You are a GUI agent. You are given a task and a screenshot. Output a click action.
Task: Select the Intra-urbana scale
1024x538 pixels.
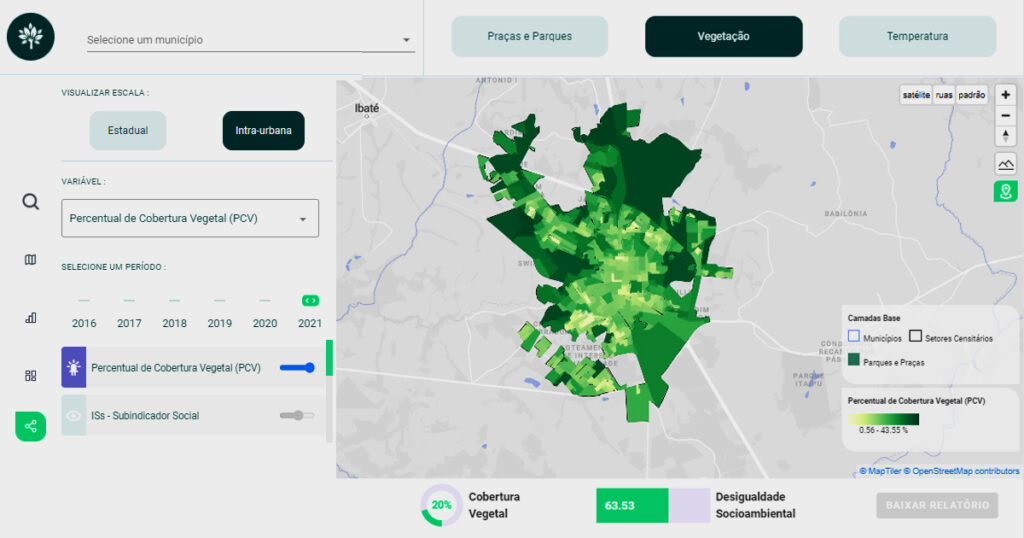pos(263,131)
